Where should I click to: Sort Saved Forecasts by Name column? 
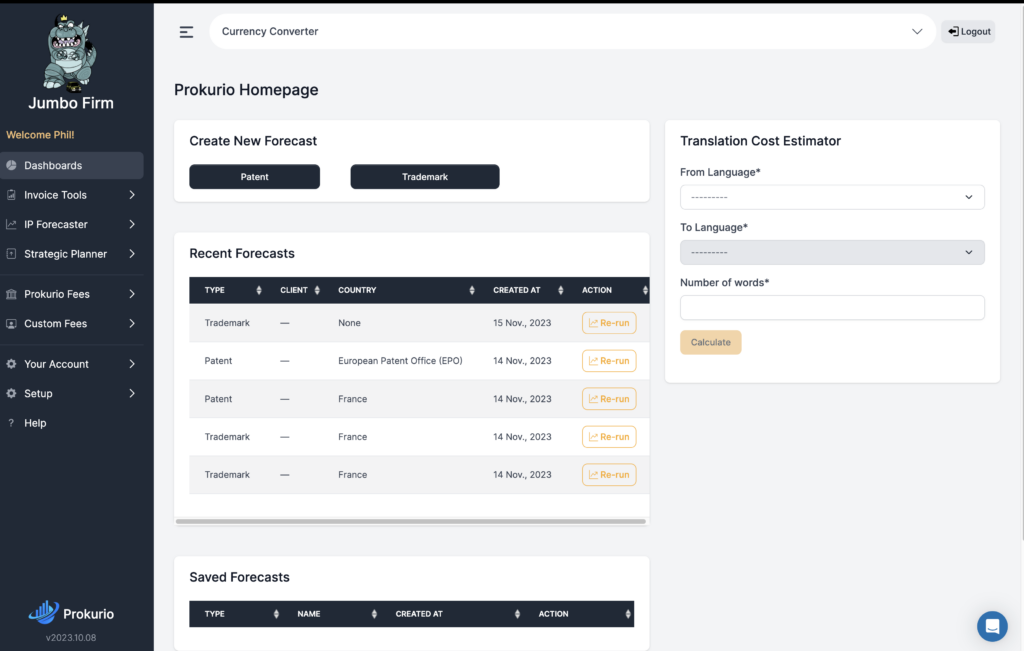[374, 614]
